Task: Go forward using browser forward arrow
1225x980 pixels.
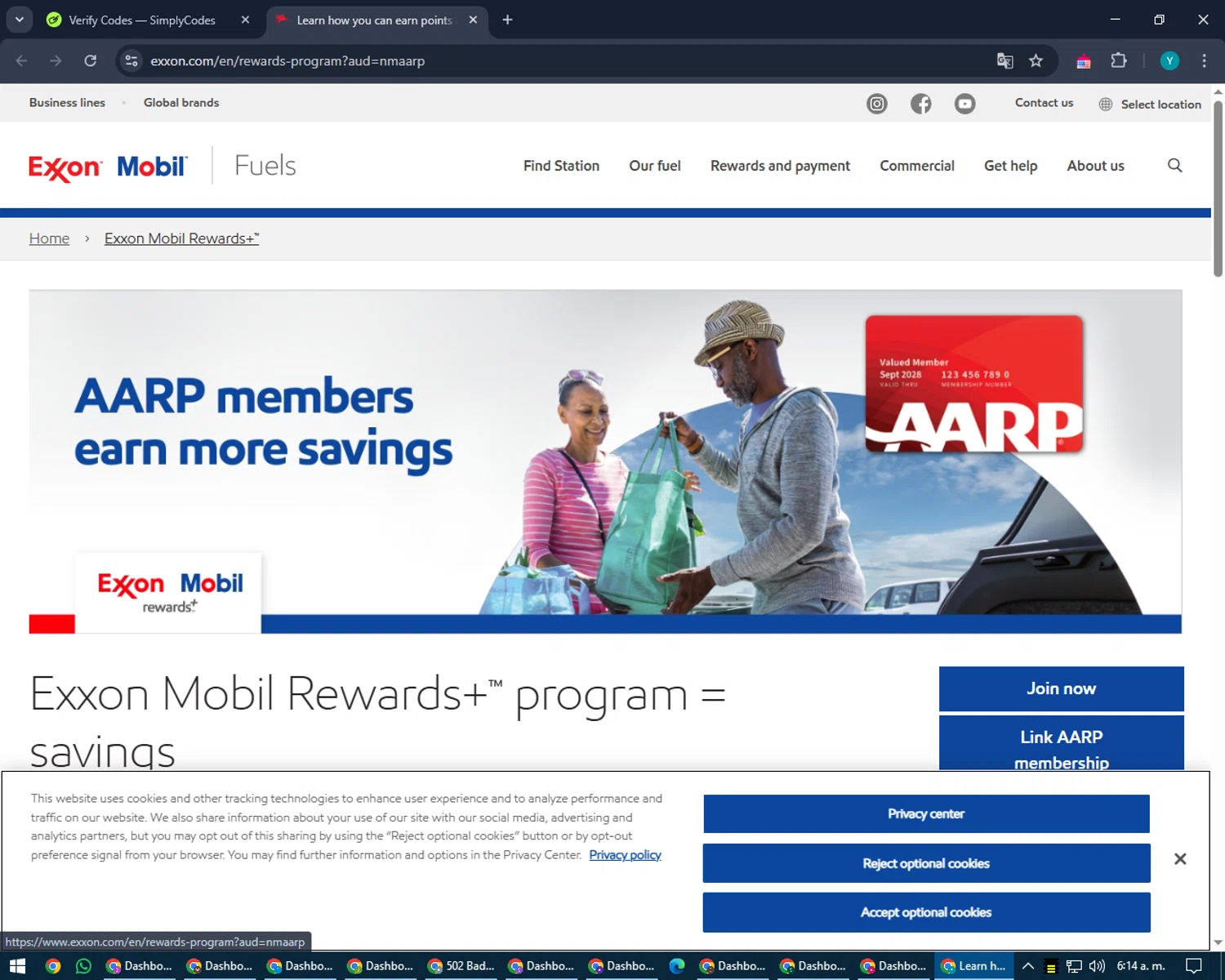Action: tap(56, 60)
